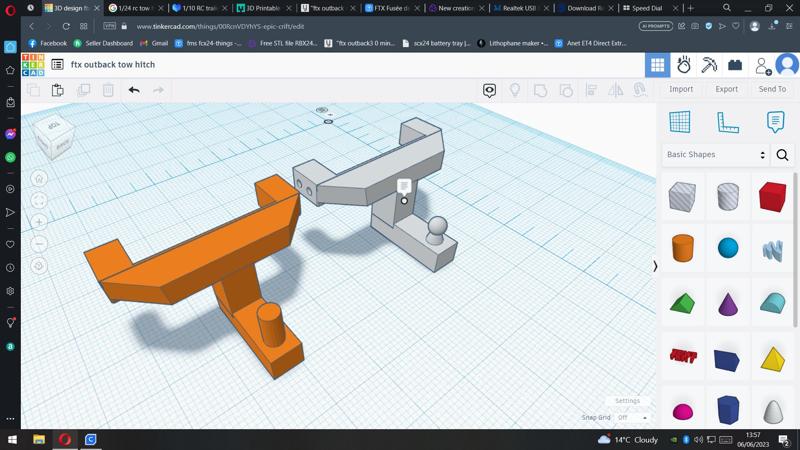This screenshot has height=450, width=800.
Task: Pick the dark blue Polygon shape
Action: 728,410
